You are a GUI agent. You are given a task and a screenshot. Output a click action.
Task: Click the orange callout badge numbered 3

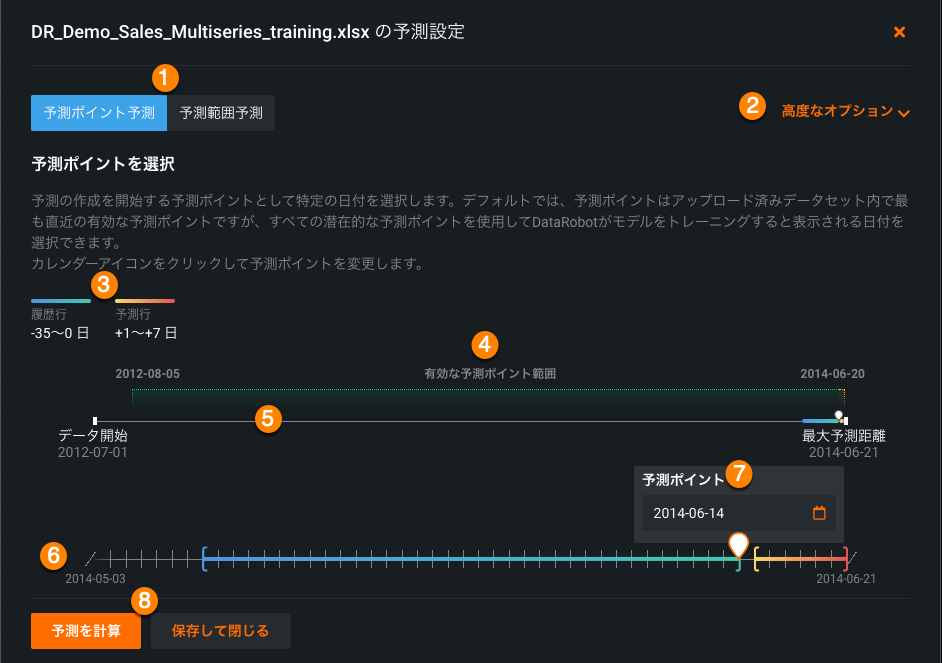[104, 284]
